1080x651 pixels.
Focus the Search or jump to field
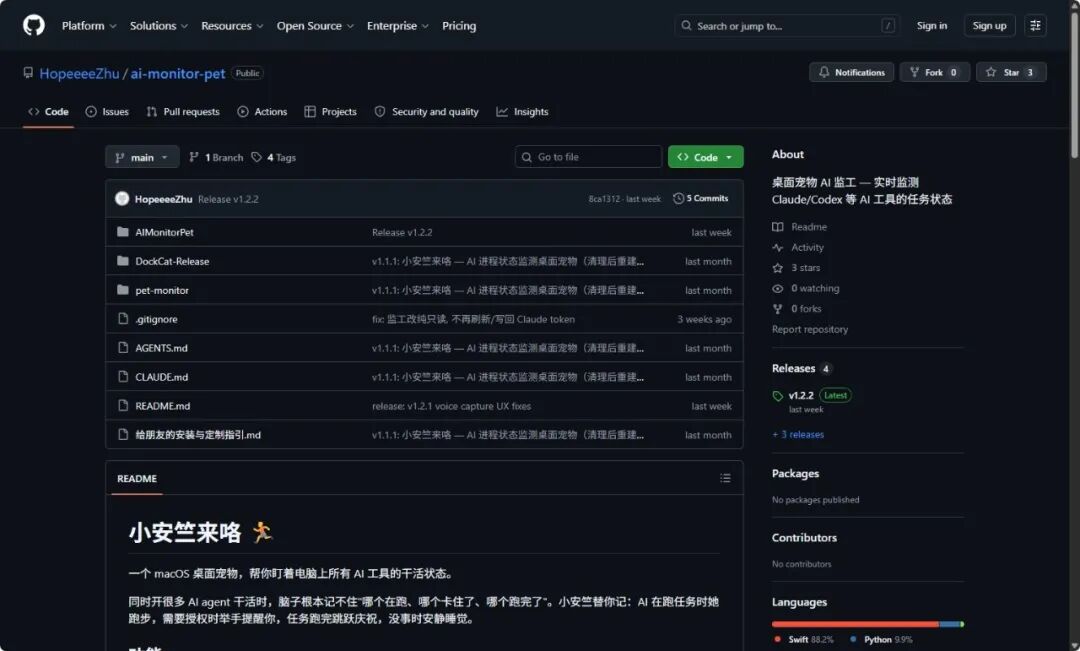787,25
